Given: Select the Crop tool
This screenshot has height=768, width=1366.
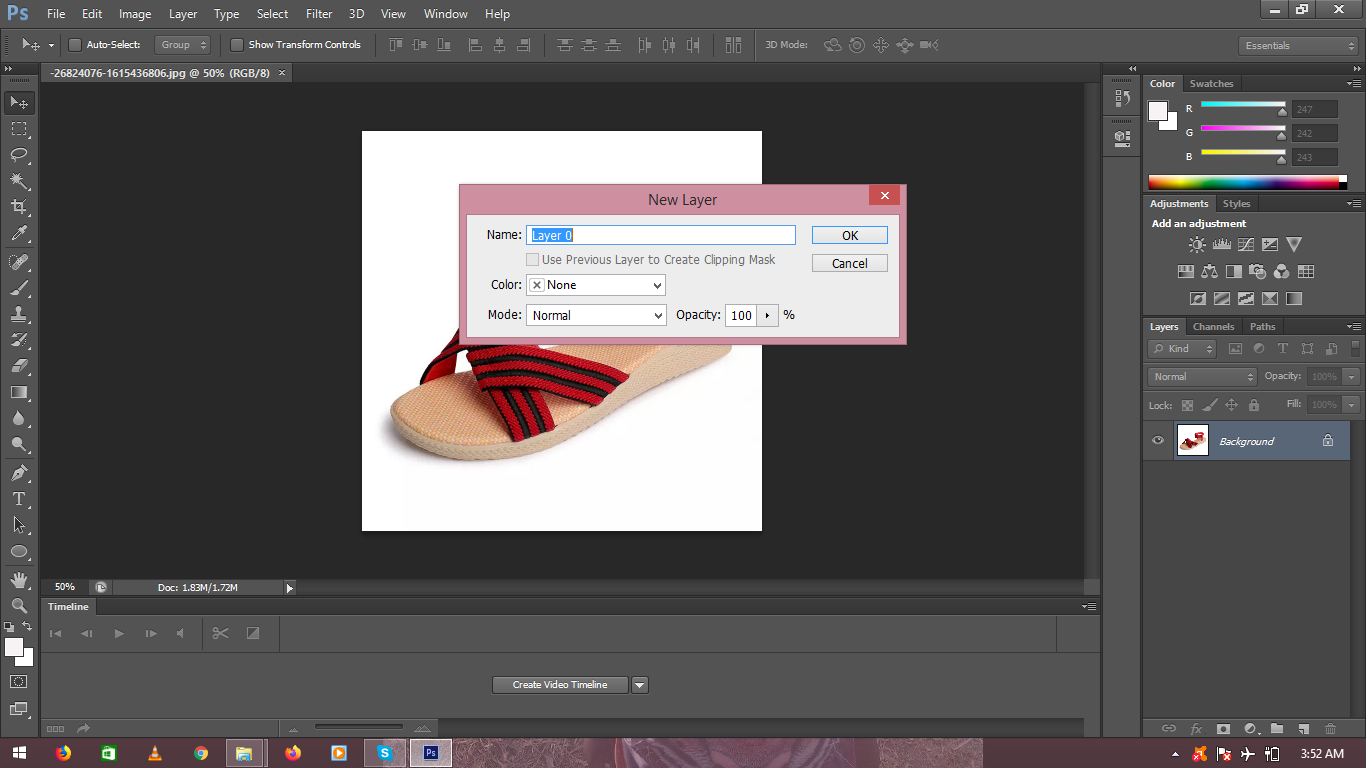Looking at the screenshot, I should [19, 207].
